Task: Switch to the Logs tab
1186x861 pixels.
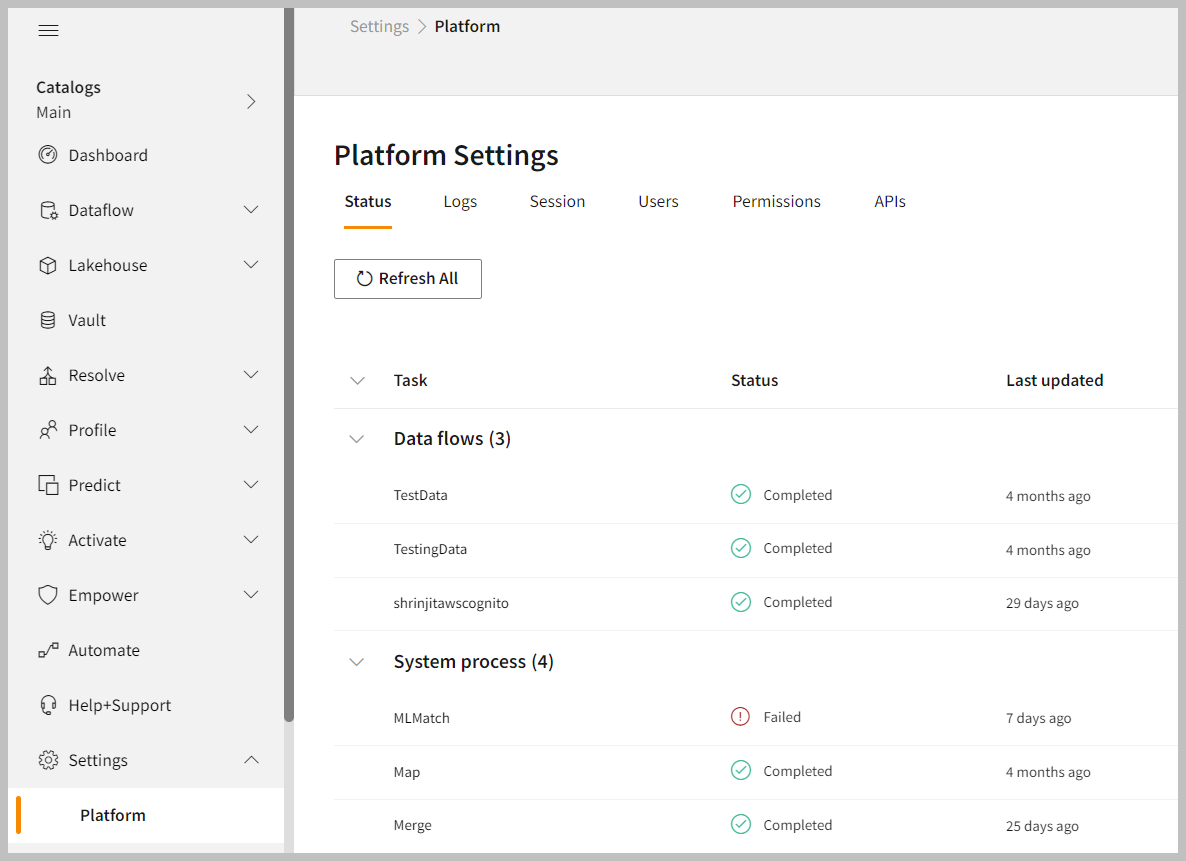Action: click(x=460, y=202)
